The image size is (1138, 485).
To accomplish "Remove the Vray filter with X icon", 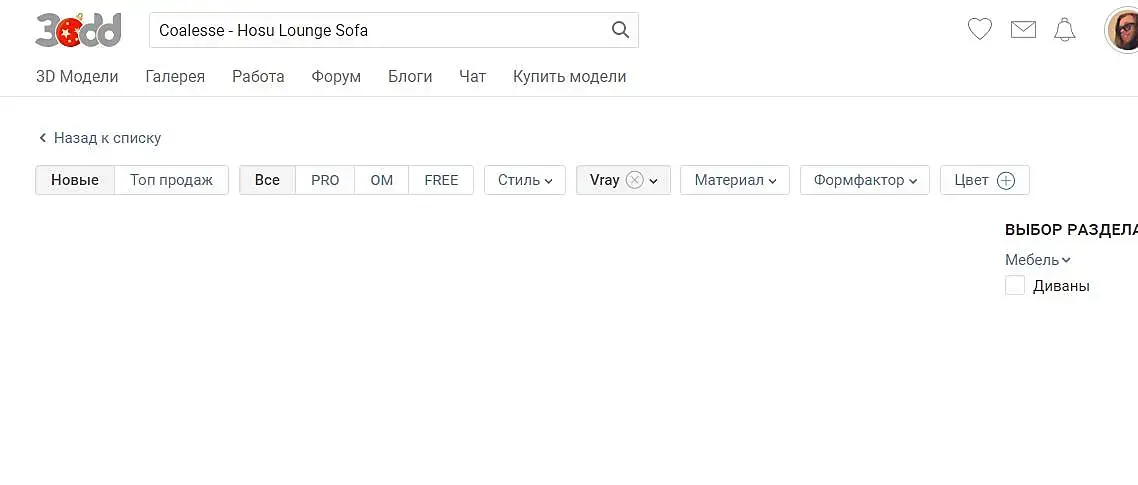I will (634, 180).
